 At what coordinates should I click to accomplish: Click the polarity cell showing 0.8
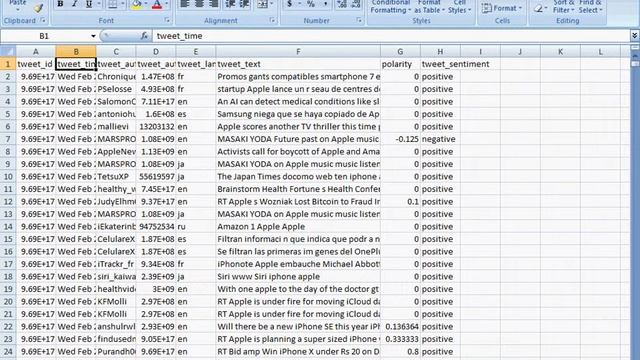tap(400, 351)
